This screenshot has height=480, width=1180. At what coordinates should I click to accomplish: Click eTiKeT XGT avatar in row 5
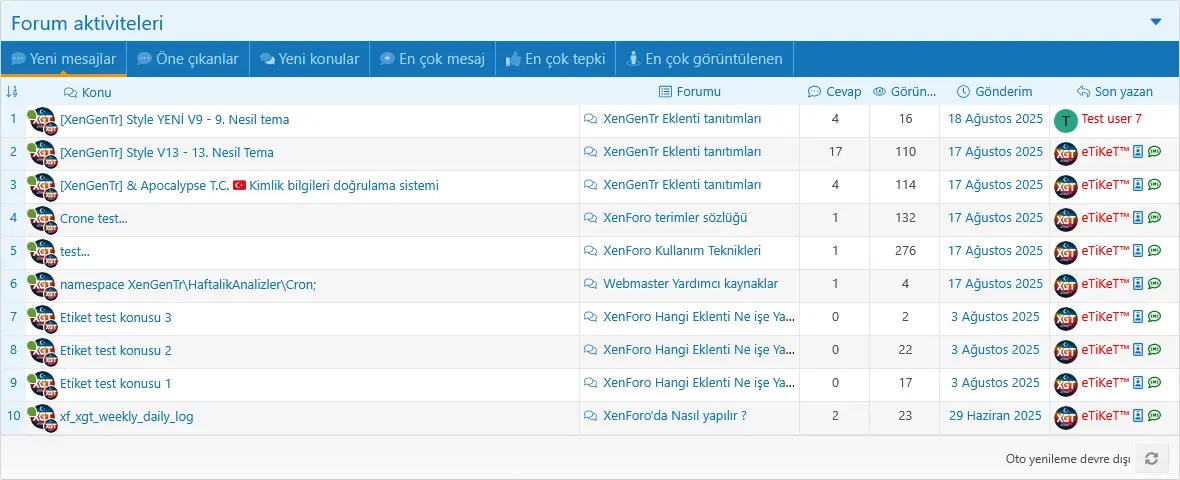(x=1066, y=251)
